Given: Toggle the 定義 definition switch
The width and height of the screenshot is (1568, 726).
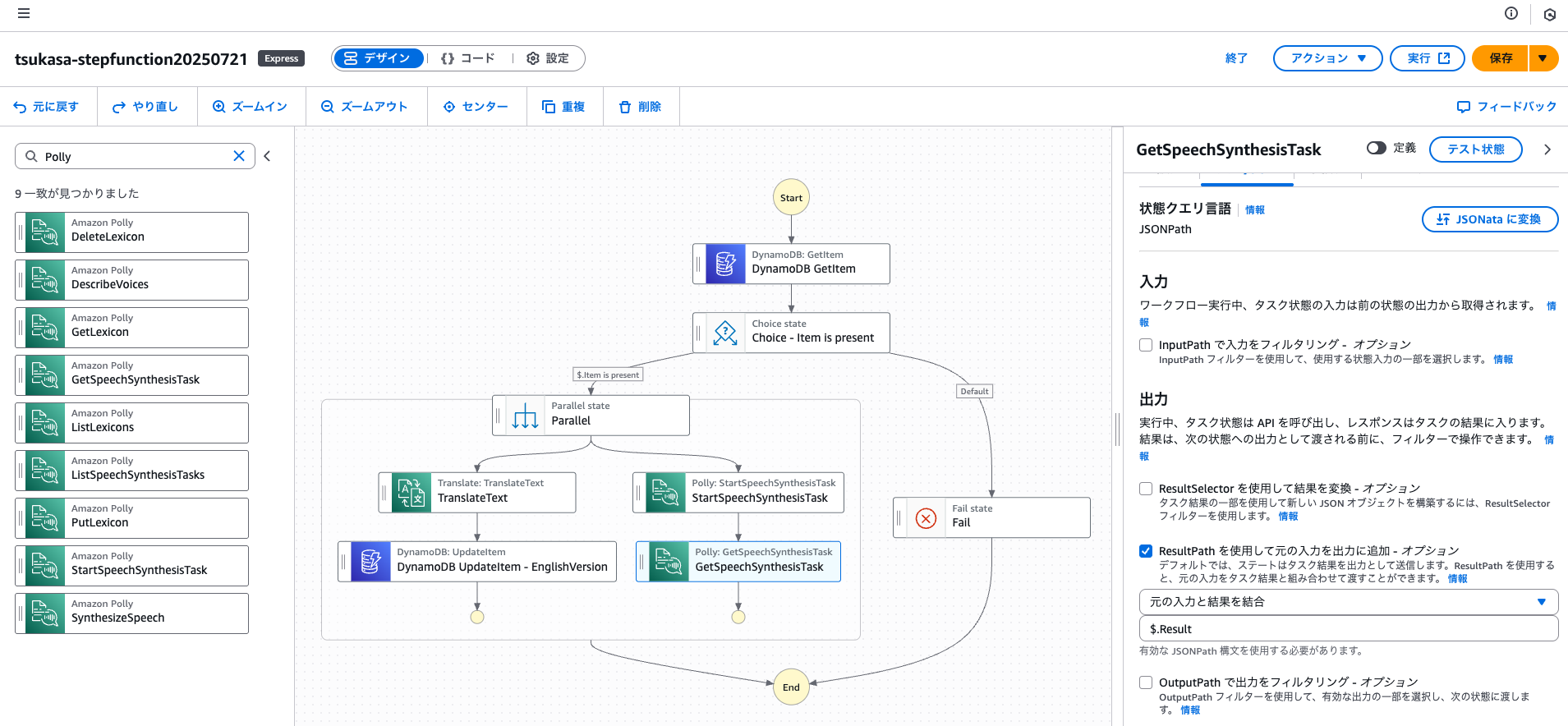Looking at the screenshot, I should tap(1376, 148).
